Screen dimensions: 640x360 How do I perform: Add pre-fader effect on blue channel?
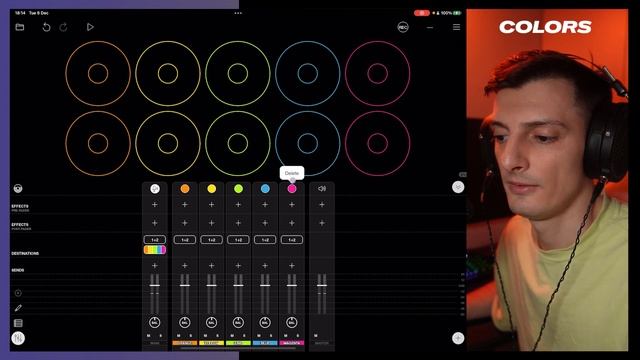(x=265, y=204)
